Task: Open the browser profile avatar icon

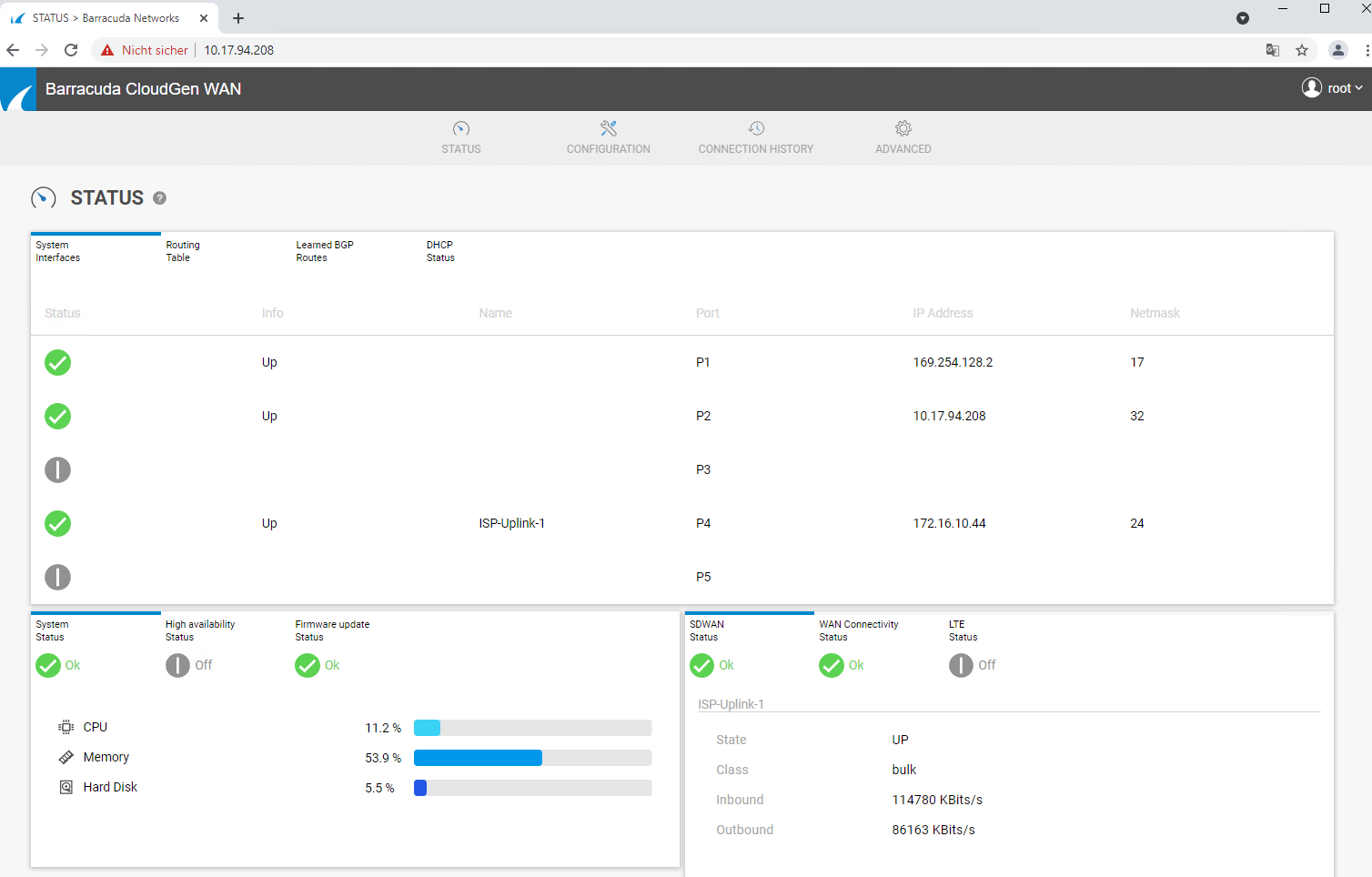Action: pyautogui.click(x=1338, y=50)
